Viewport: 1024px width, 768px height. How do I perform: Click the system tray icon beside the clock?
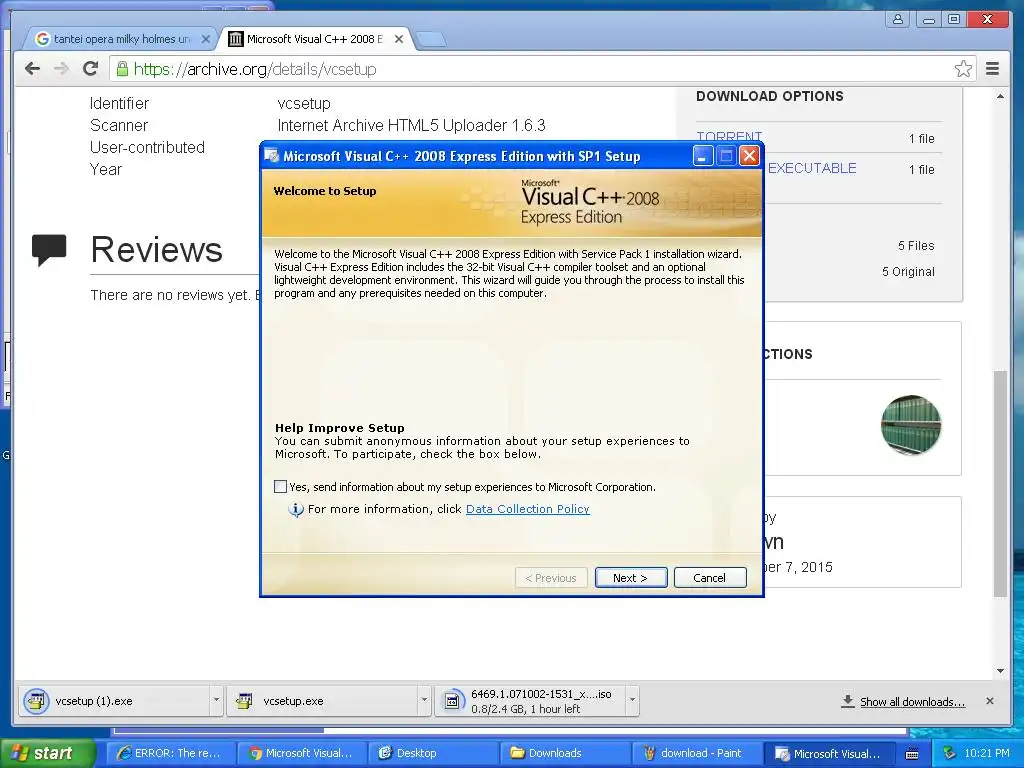[x=949, y=753]
